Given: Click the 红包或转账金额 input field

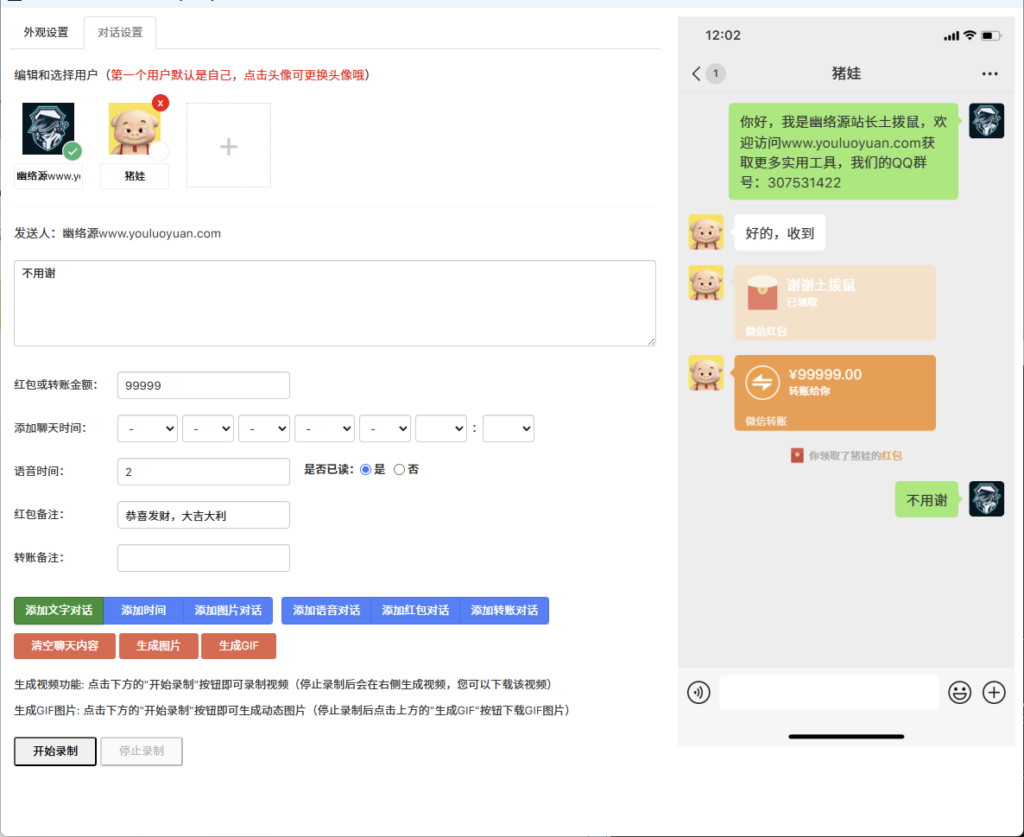Looking at the screenshot, I should 203,385.
